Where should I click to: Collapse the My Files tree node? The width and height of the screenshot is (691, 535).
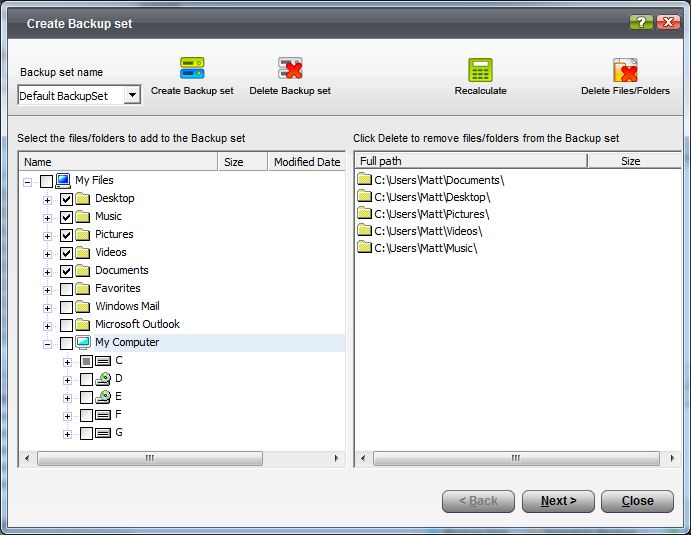click(27, 182)
